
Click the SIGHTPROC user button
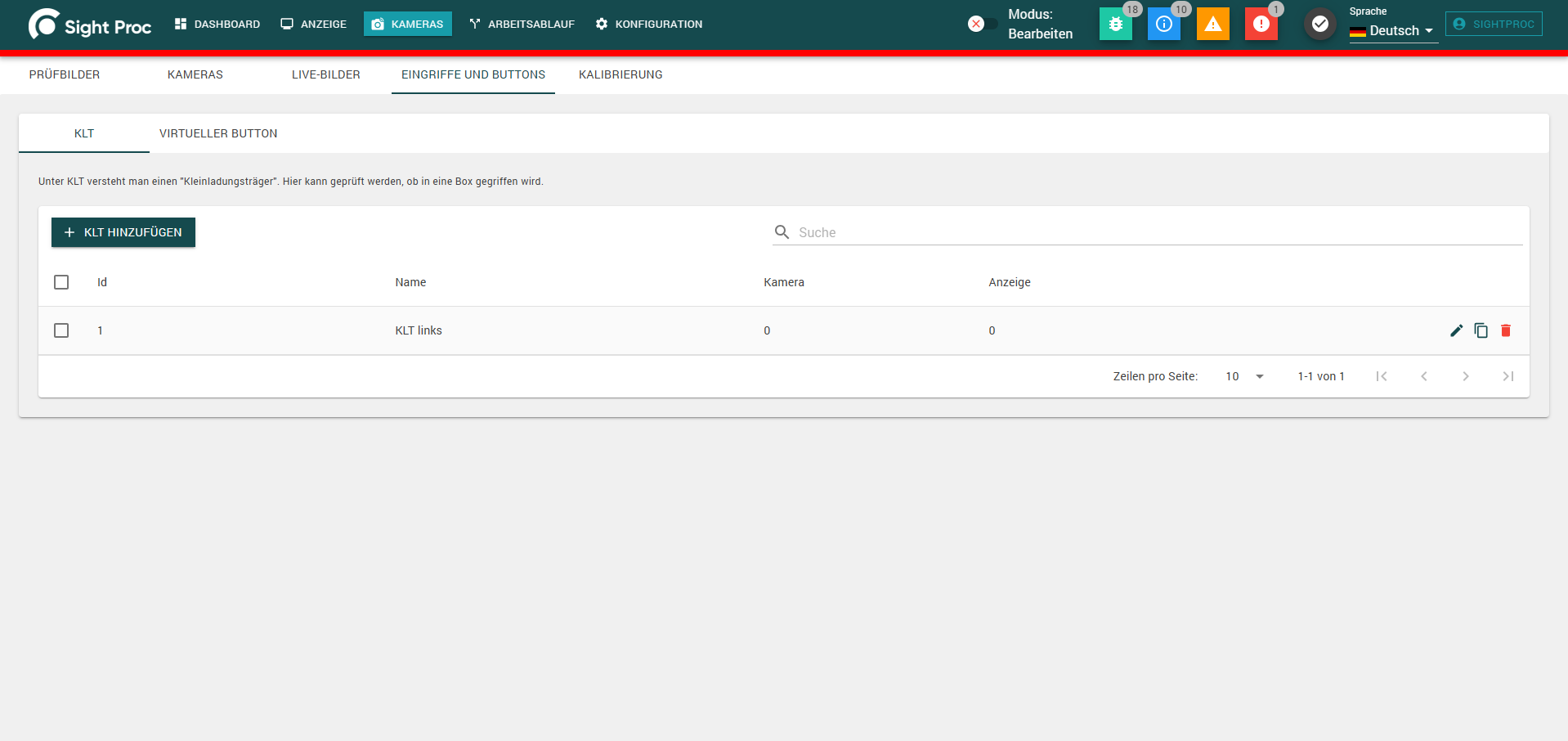(x=1494, y=24)
